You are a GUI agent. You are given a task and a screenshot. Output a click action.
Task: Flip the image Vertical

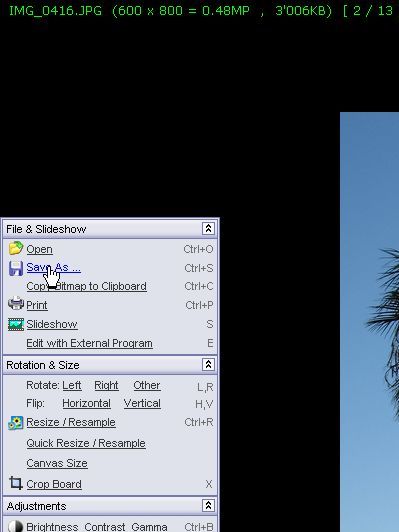(142, 403)
